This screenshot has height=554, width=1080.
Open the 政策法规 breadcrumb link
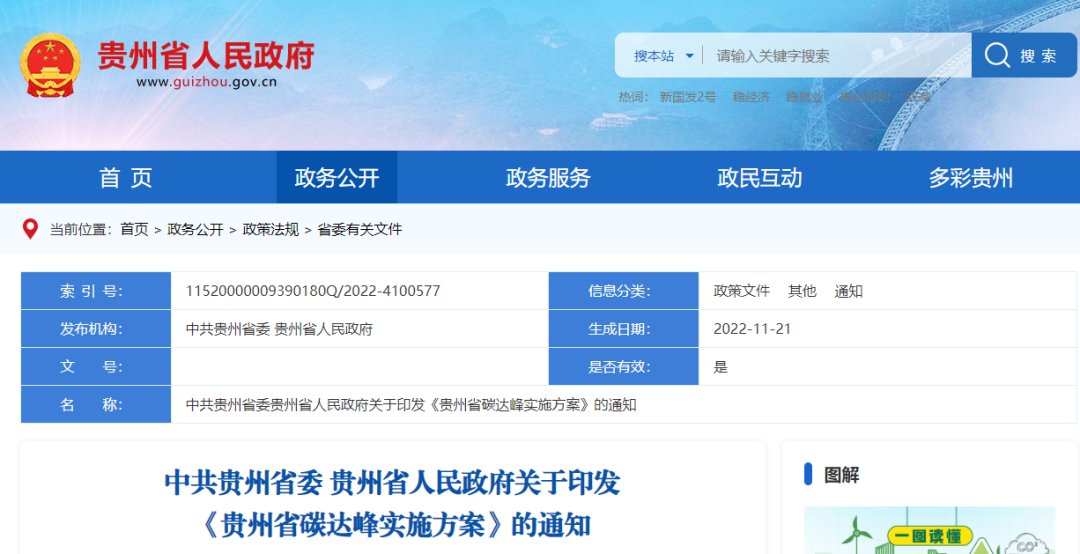pos(270,229)
